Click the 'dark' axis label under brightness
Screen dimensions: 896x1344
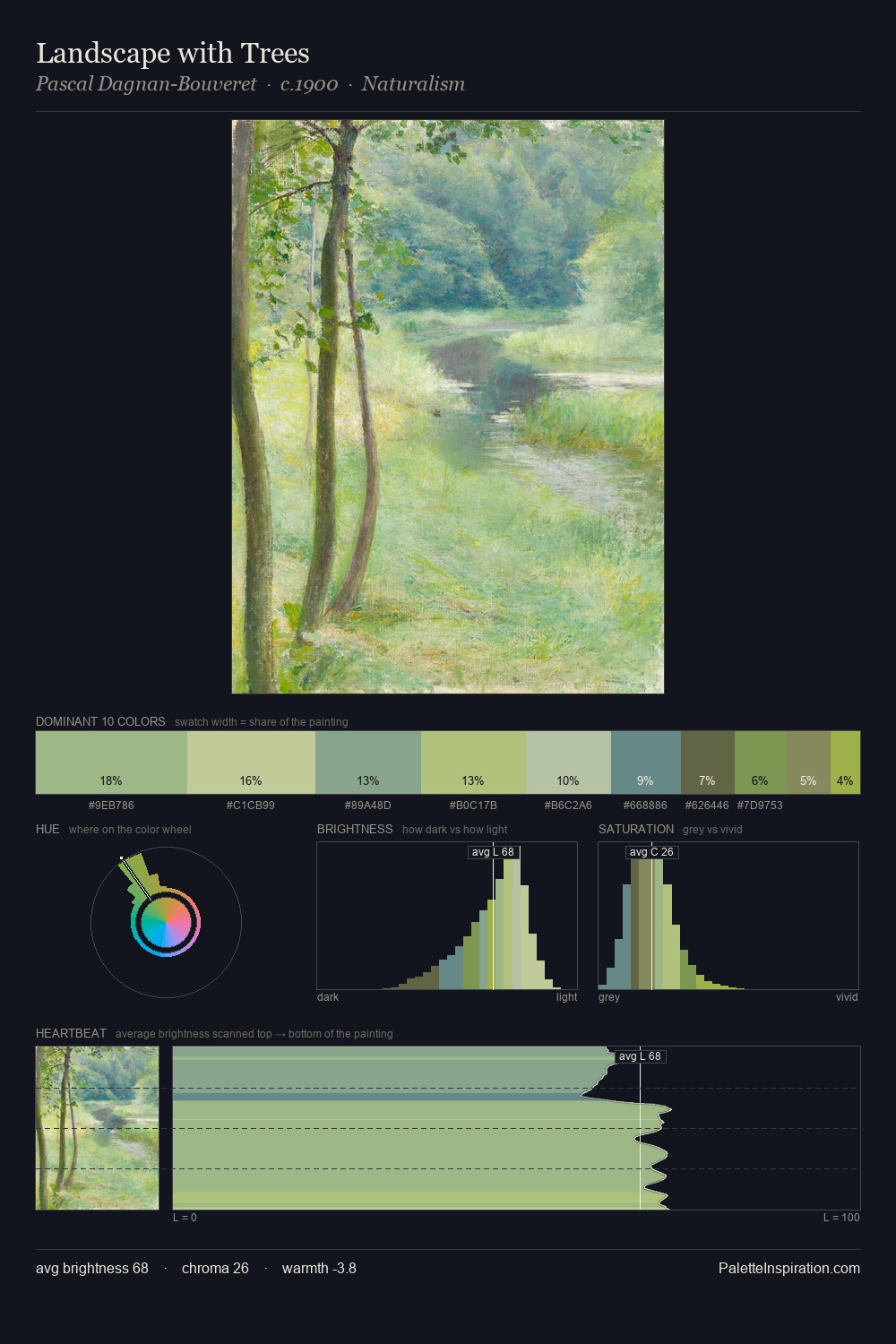(x=328, y=997)
